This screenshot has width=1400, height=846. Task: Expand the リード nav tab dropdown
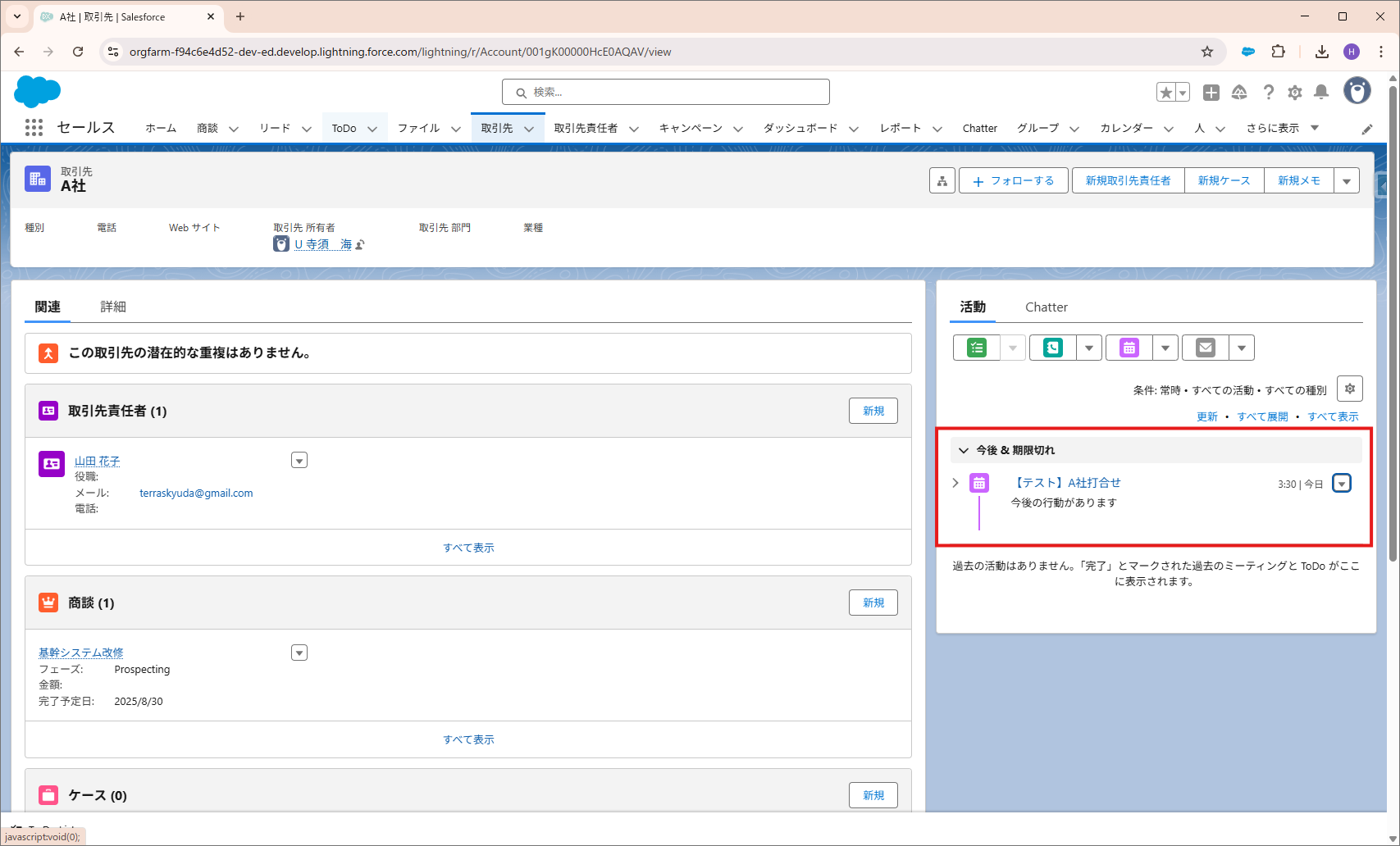[307, 129]
